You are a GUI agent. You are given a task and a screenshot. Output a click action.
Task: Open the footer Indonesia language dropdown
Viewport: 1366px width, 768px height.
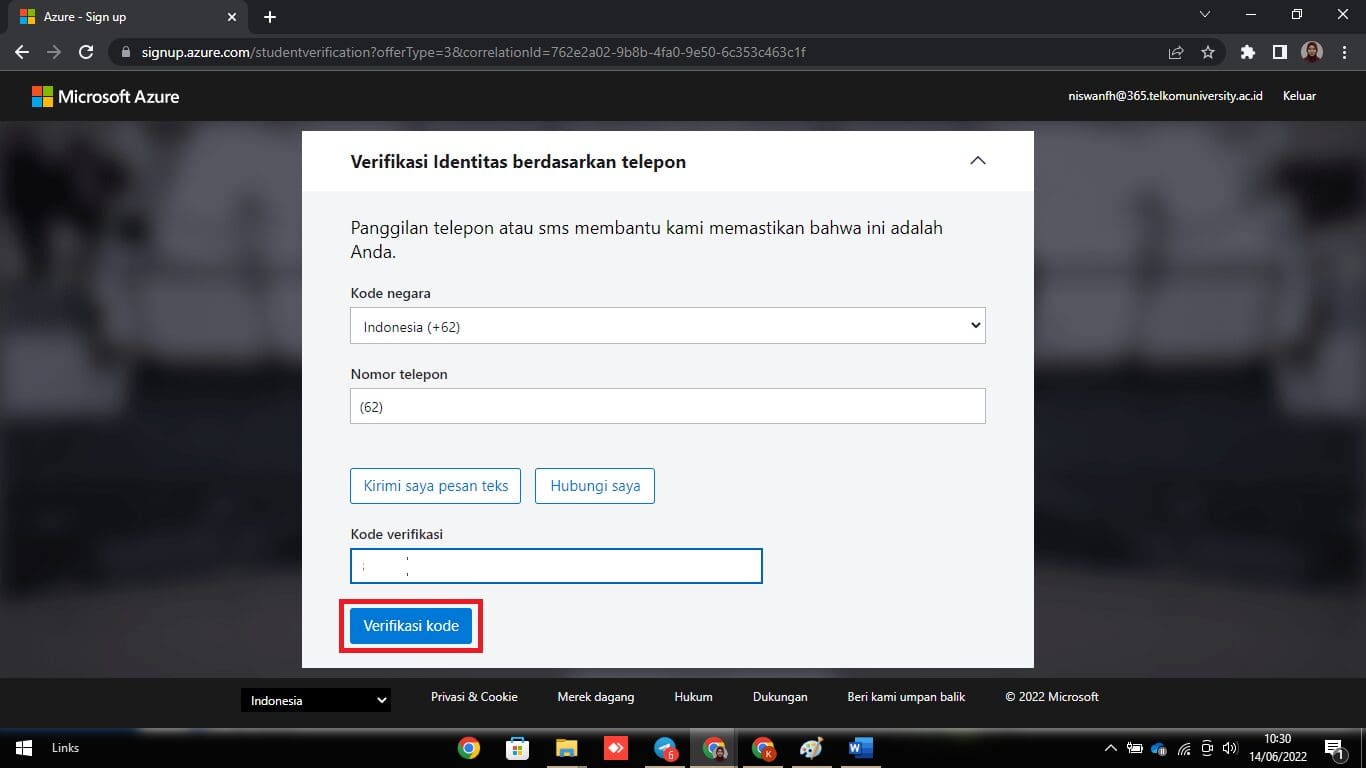coord(316,700)
